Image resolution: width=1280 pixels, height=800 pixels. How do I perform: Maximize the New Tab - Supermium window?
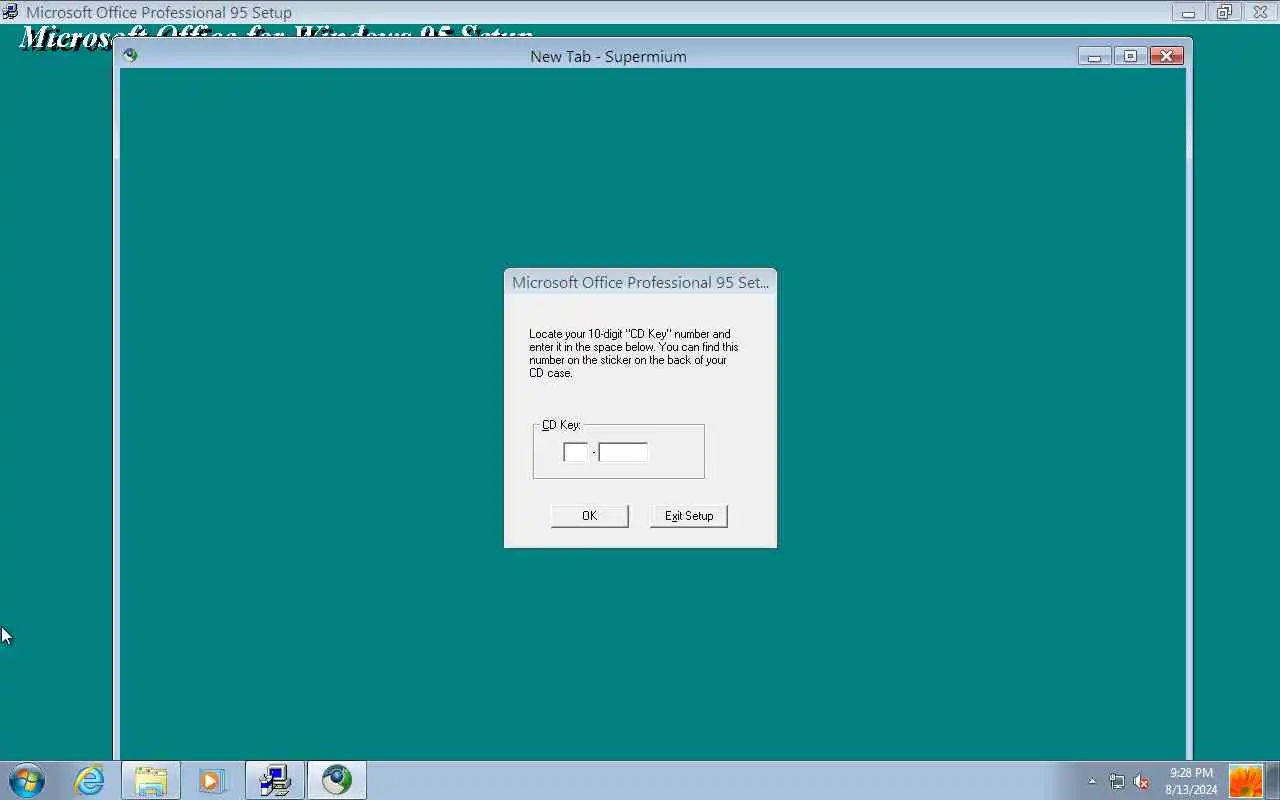[x=1130, y=56]
